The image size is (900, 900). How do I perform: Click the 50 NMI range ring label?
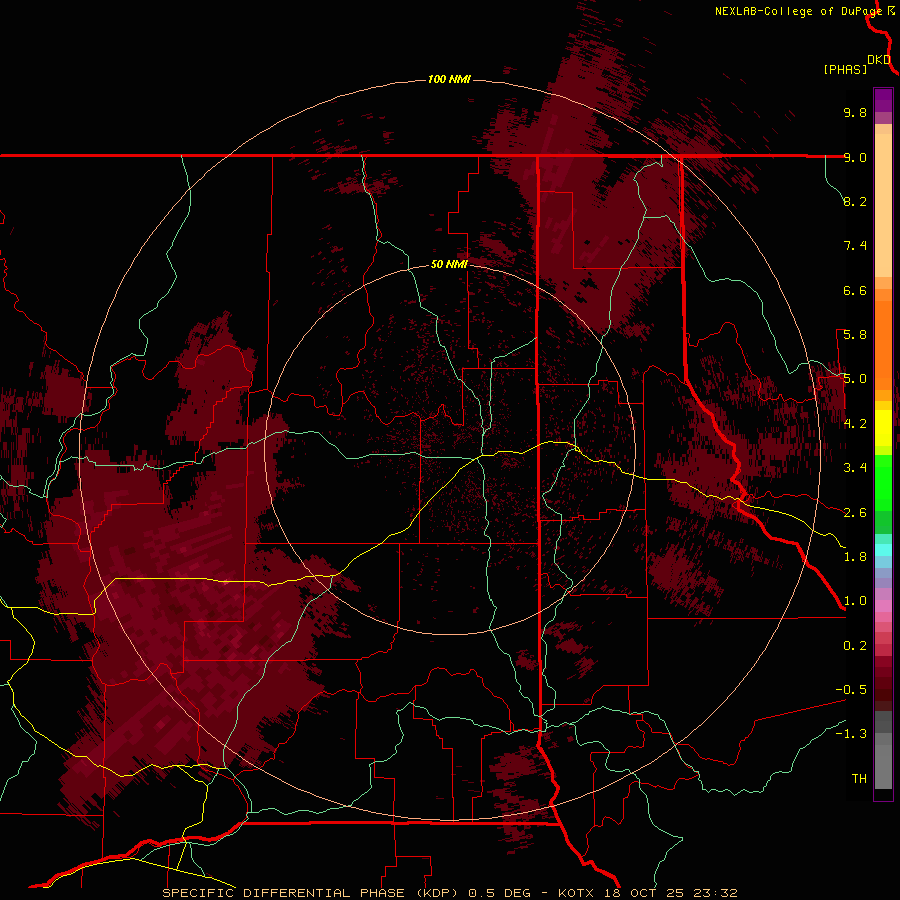click(x=449, y=264)
